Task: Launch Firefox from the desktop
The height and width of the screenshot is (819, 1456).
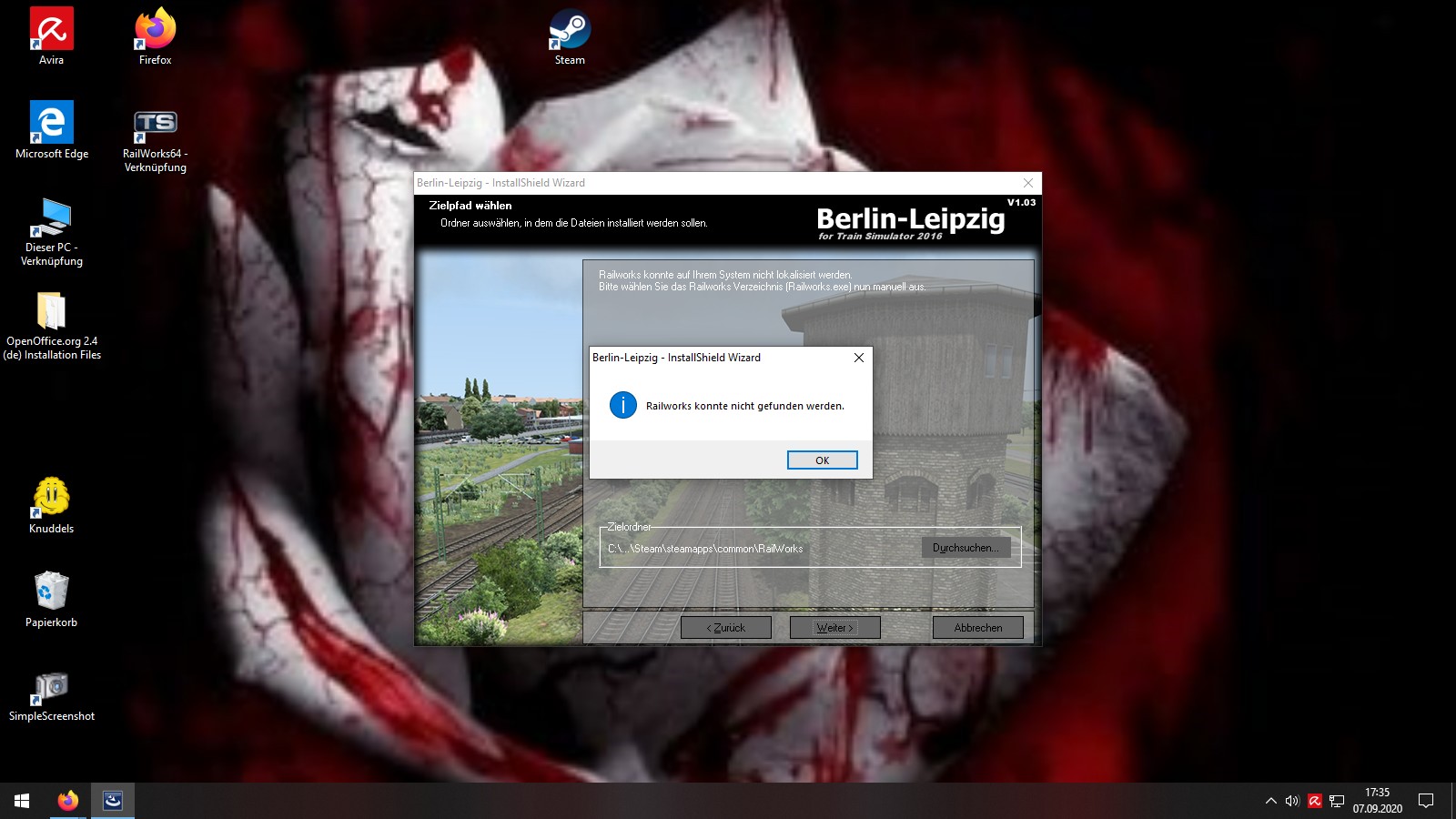Action: tap(156, 36)
